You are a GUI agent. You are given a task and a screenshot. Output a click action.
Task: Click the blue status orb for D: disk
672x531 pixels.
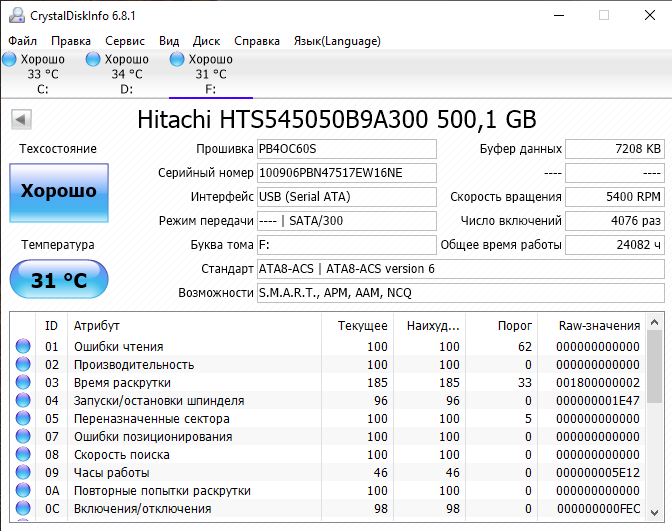pos(93,59)
